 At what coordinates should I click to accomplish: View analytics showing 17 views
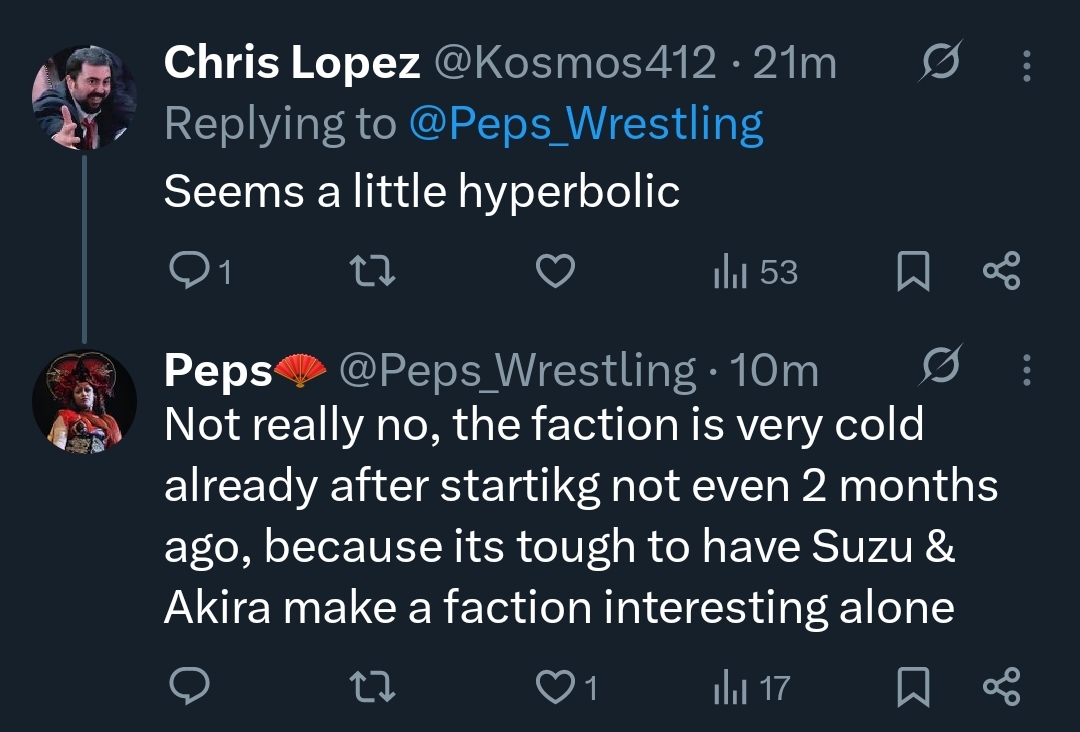750,686
